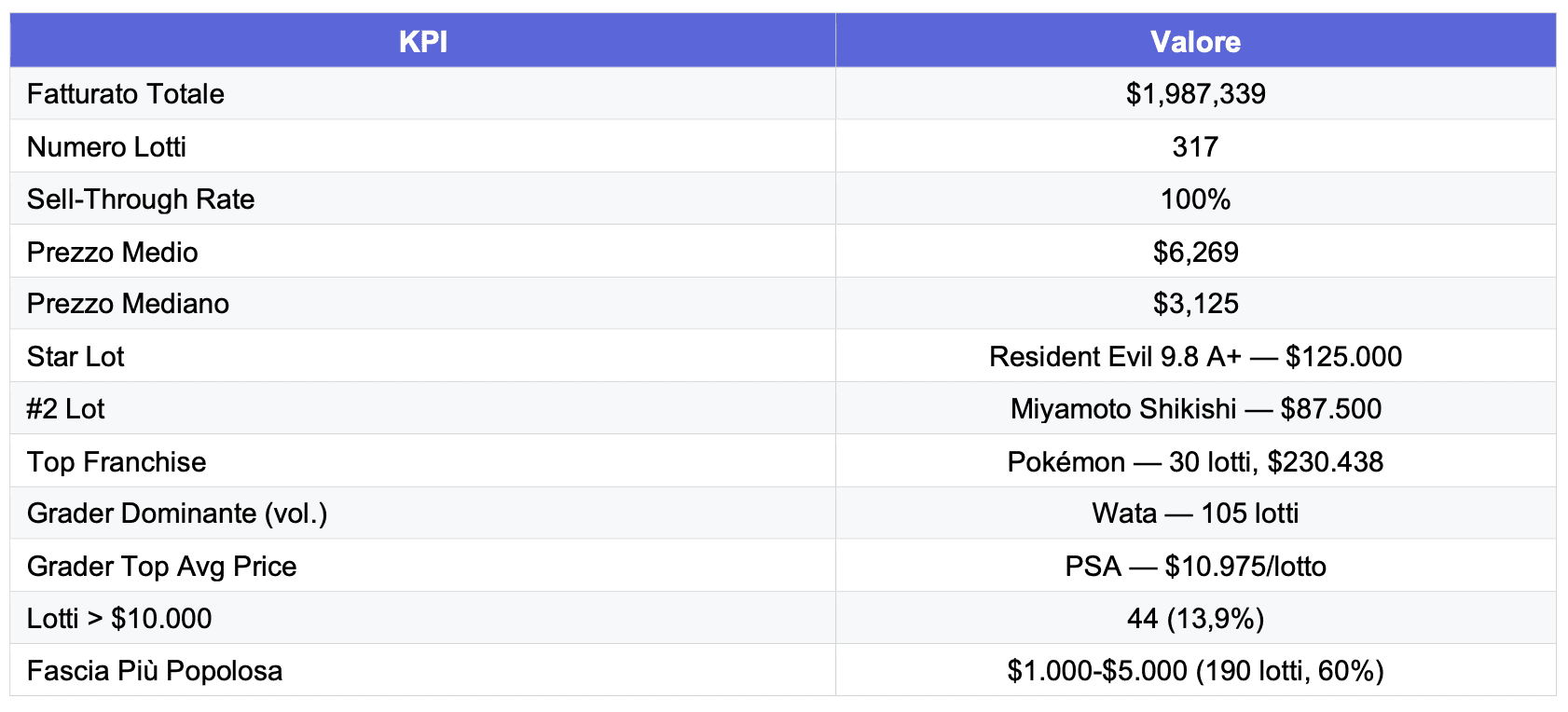The image size is (1568, 712).
Task: Click the KPI column header
Action: pos(422,42)
